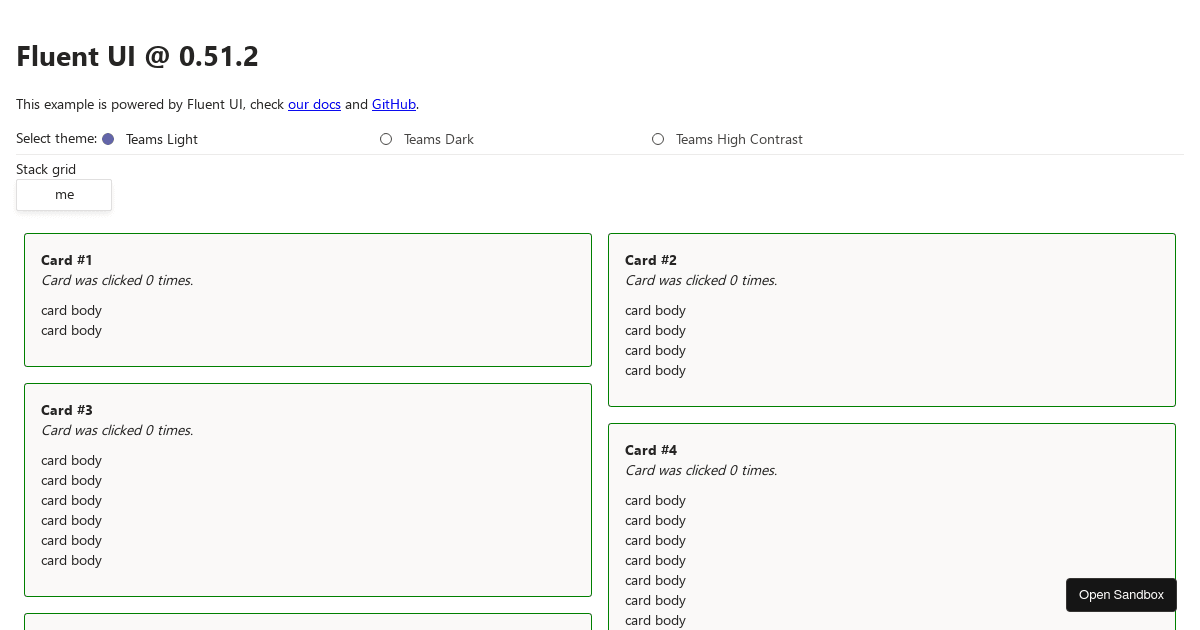This screenshot has height=630, width=1200.
Task: Click the last card body line in Card #4
Action: point(655,620)
